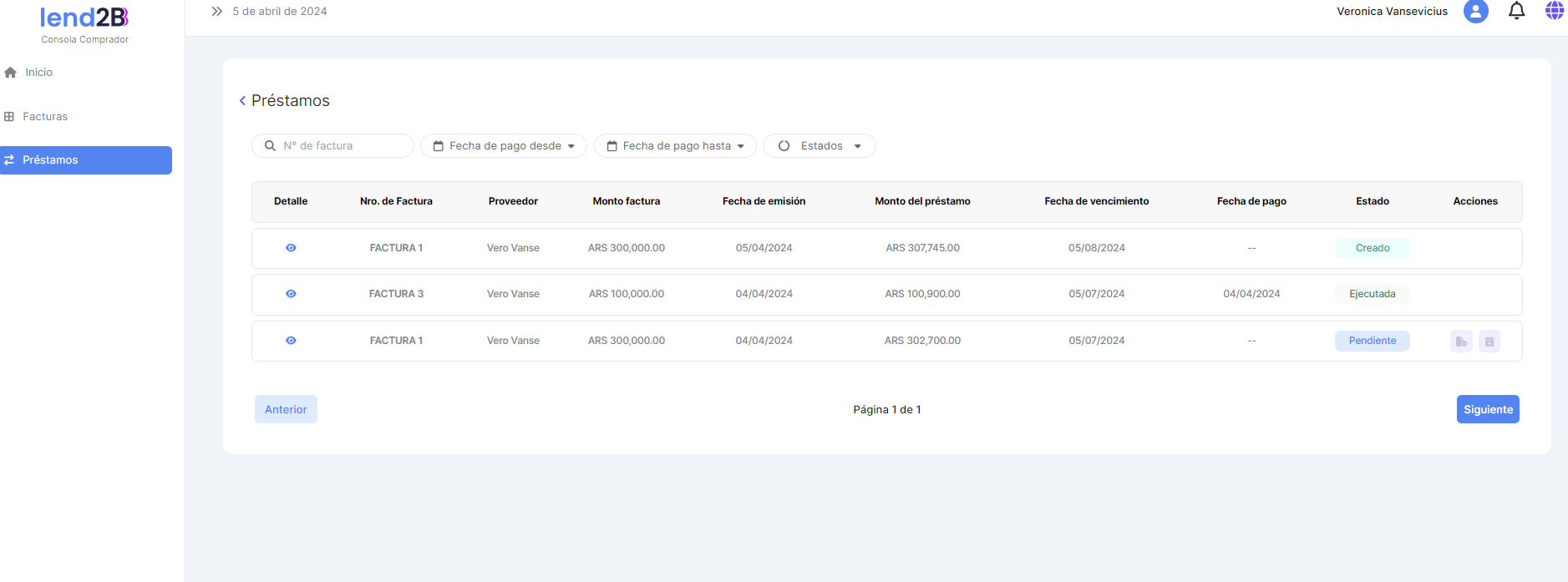
Task: View details of the FACTURA 3 loan
Action: (291, 294)
